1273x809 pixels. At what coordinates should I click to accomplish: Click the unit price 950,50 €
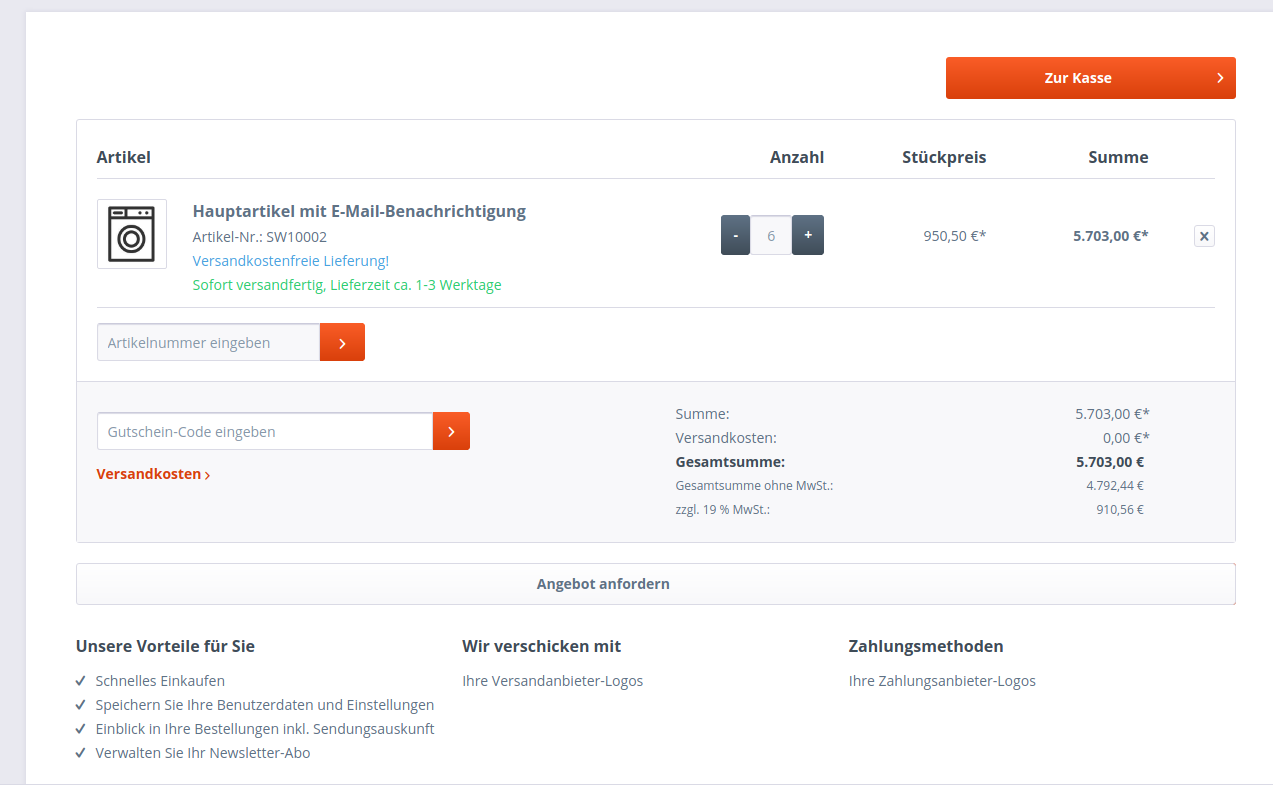click(x=954, y=236)
